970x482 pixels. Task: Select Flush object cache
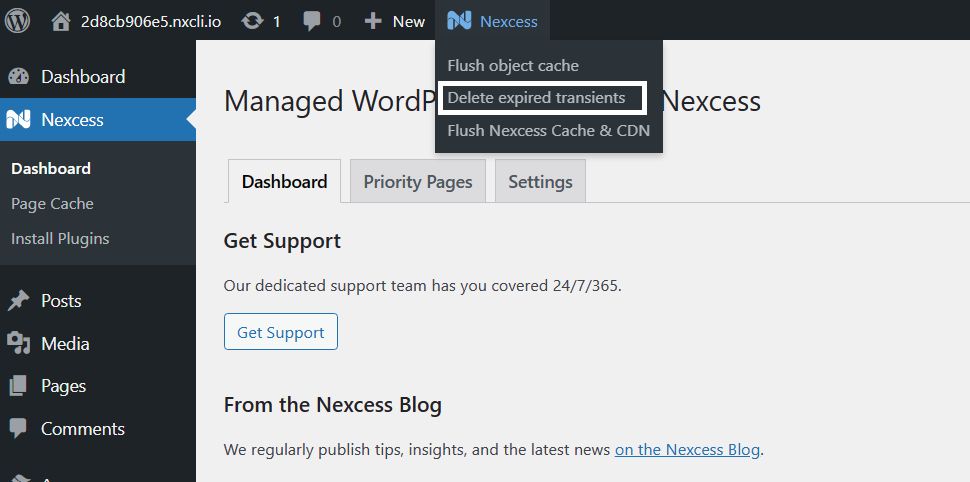click(x=513, y=66)
